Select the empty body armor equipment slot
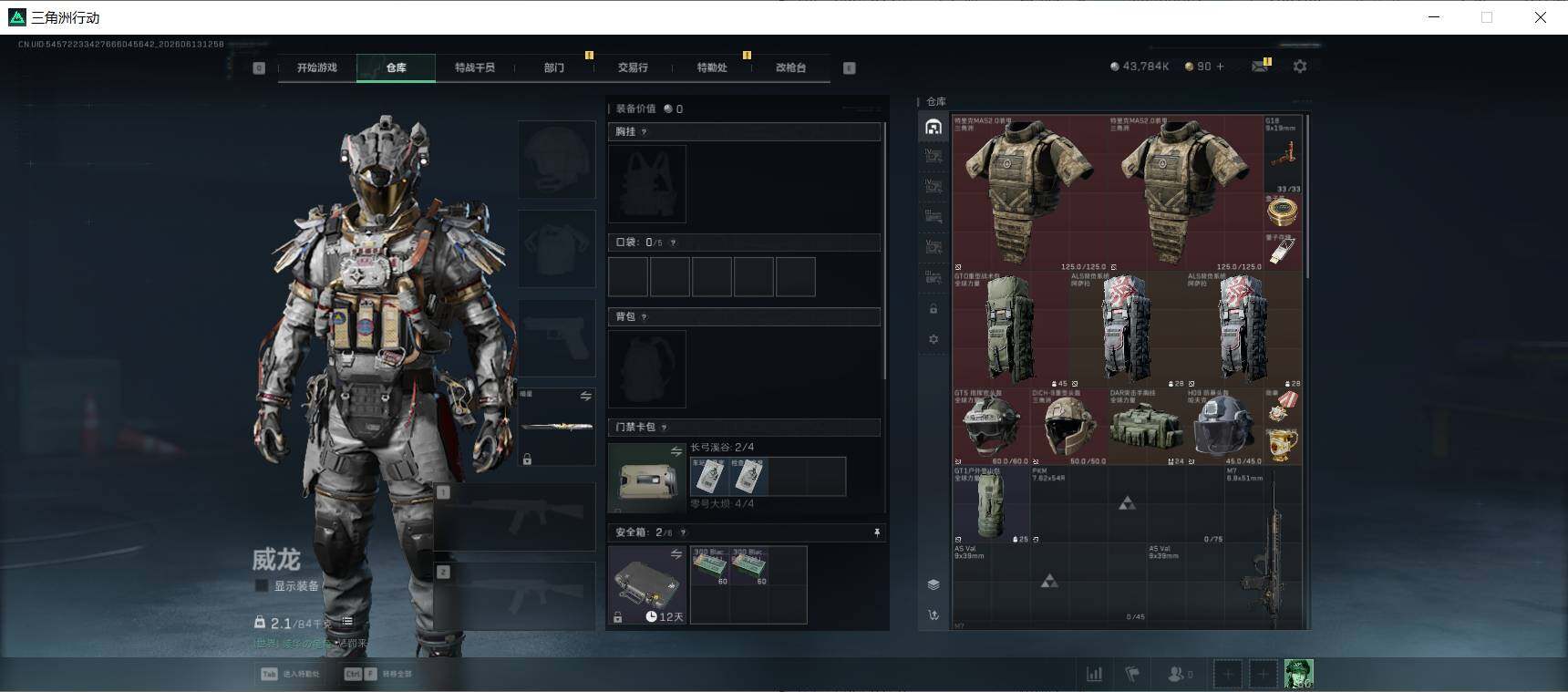1568x692 pixels. [x=557, y=249]
